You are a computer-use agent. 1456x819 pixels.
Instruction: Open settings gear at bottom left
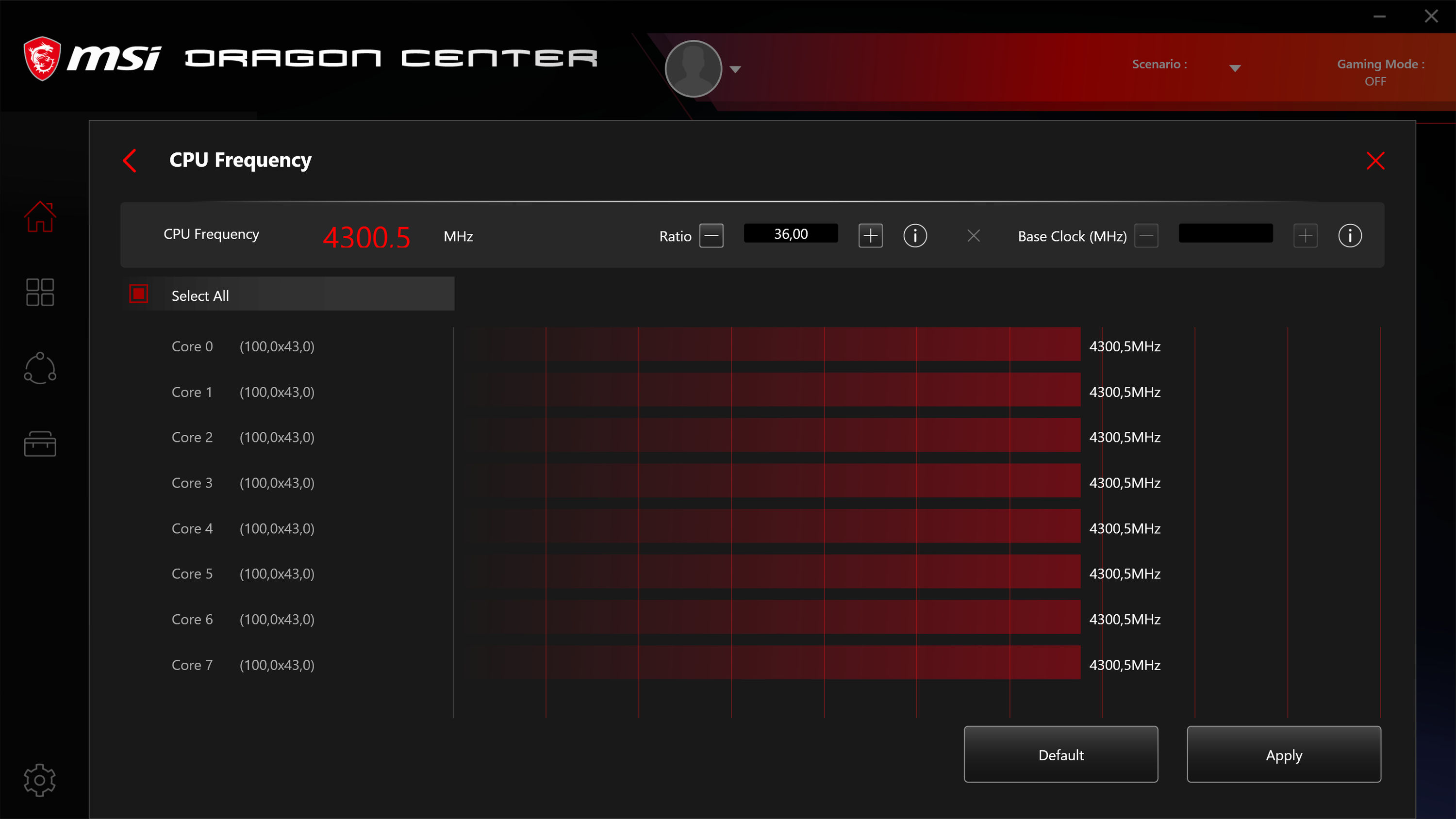coord(40,780)
